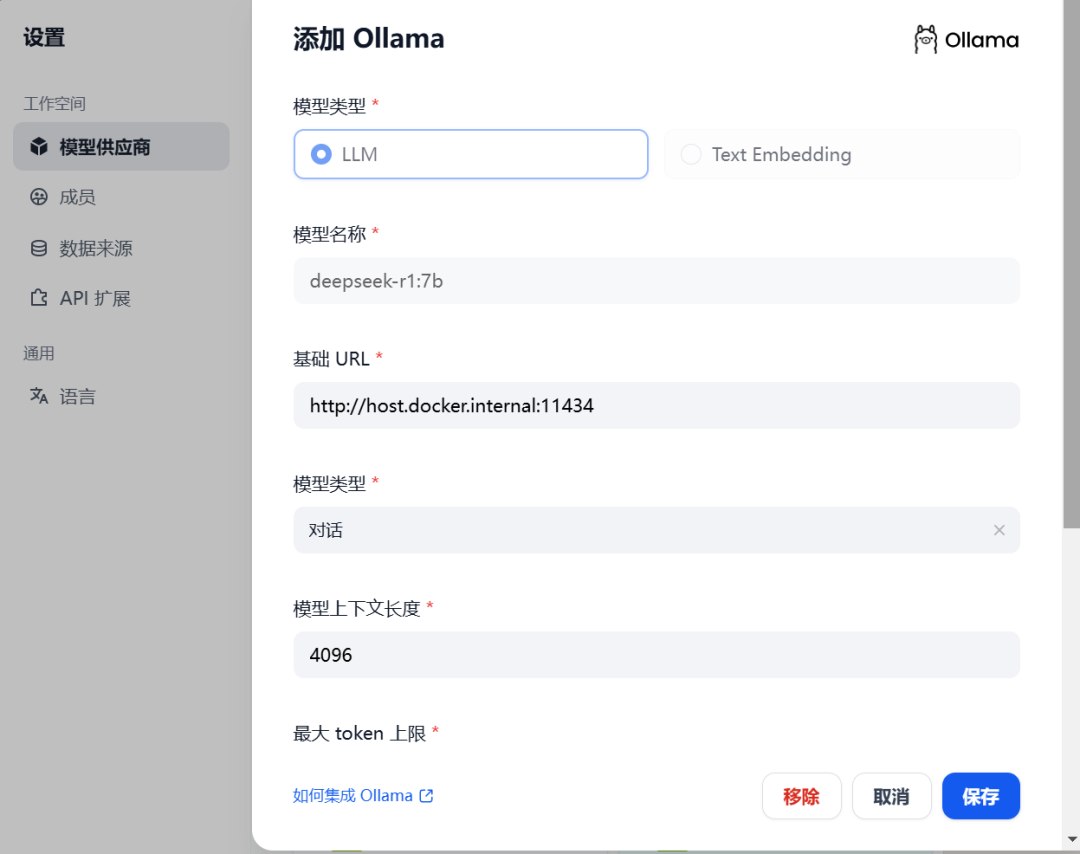Open API 扩展 in settings sidebar

click(121, 298)
